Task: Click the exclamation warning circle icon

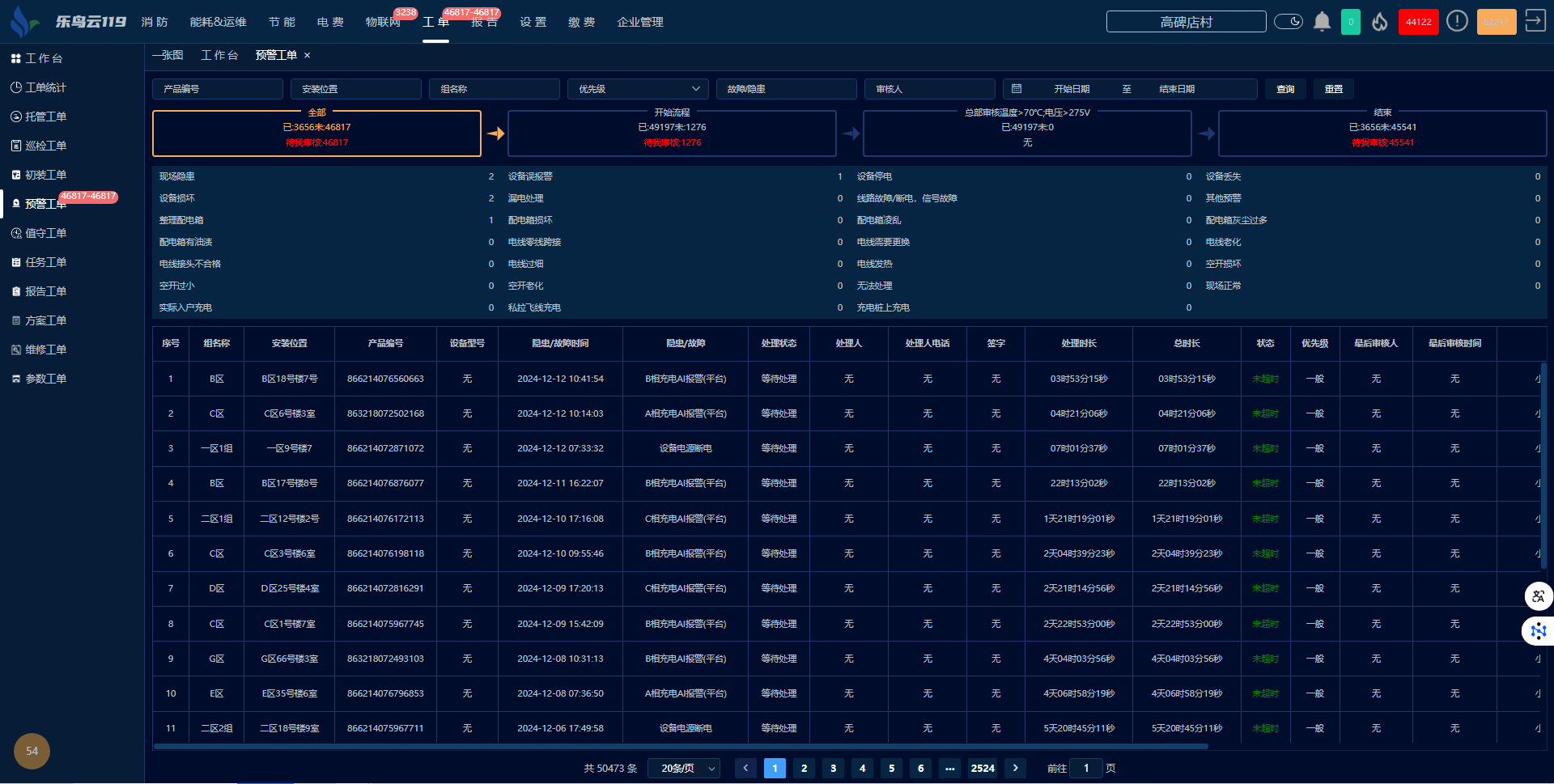Action: pyautogui.click(x=1457, y=22)
